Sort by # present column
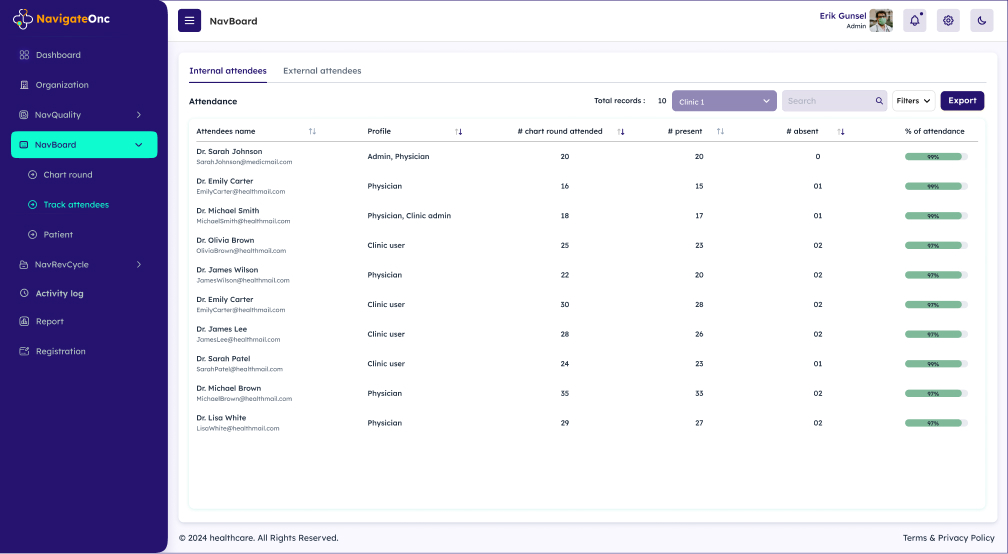This screenshot has width=1008, height=554. [720, 132]
